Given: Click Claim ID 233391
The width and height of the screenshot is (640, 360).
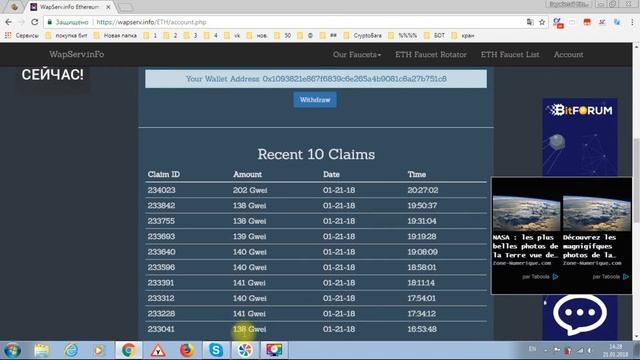Looking at the screenshot, I should coord(161,283).
